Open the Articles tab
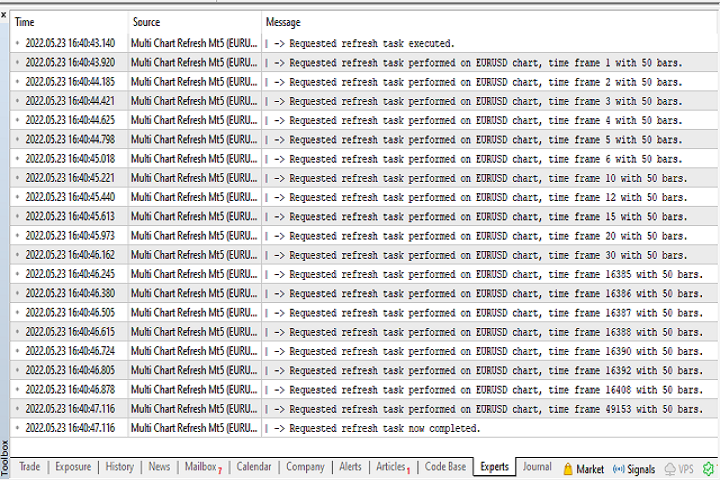 (x=393, y=467)
